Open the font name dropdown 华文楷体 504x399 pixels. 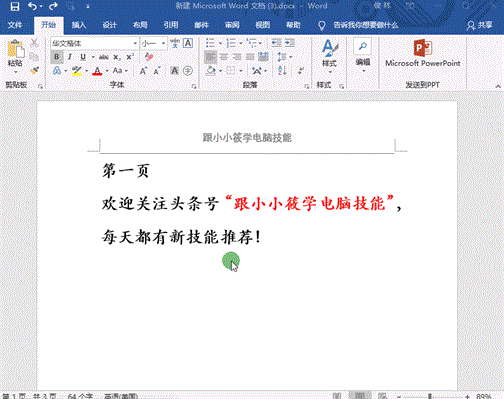tap(94, 43)
